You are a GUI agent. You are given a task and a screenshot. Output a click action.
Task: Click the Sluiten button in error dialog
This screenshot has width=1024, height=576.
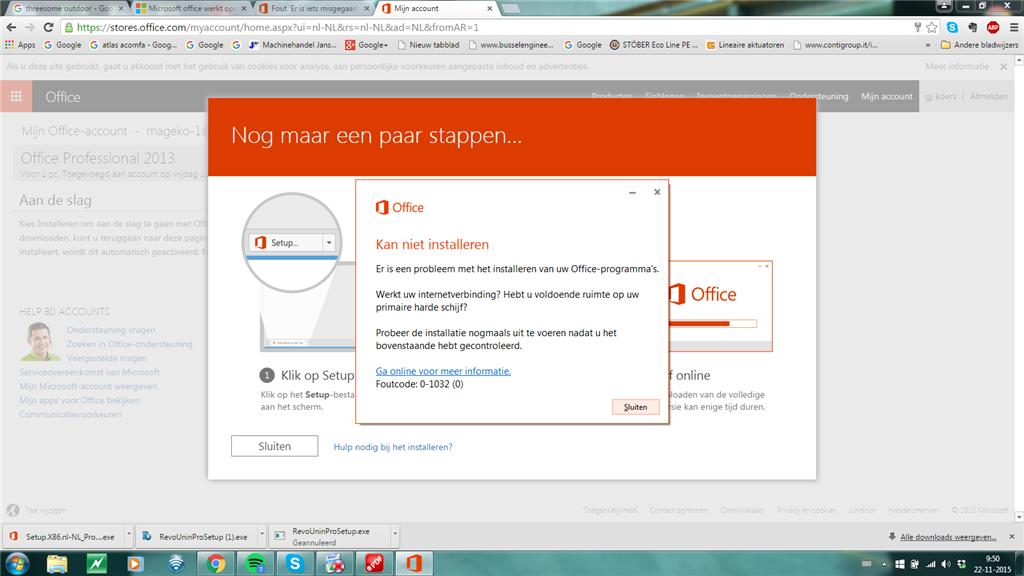tap(635, 407)
